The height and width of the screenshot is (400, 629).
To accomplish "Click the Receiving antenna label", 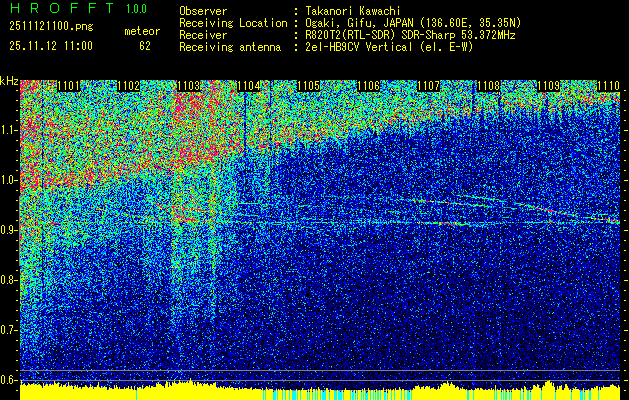I will point(230,47).
